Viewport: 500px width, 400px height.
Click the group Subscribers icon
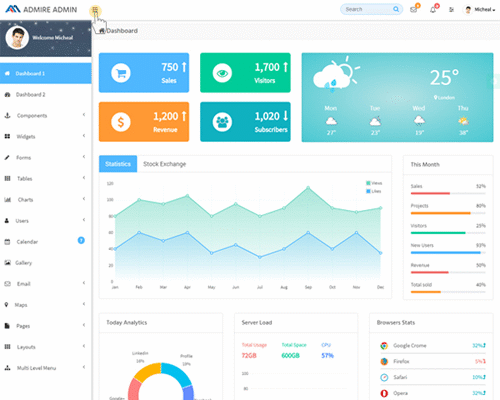tap(222, 122)
